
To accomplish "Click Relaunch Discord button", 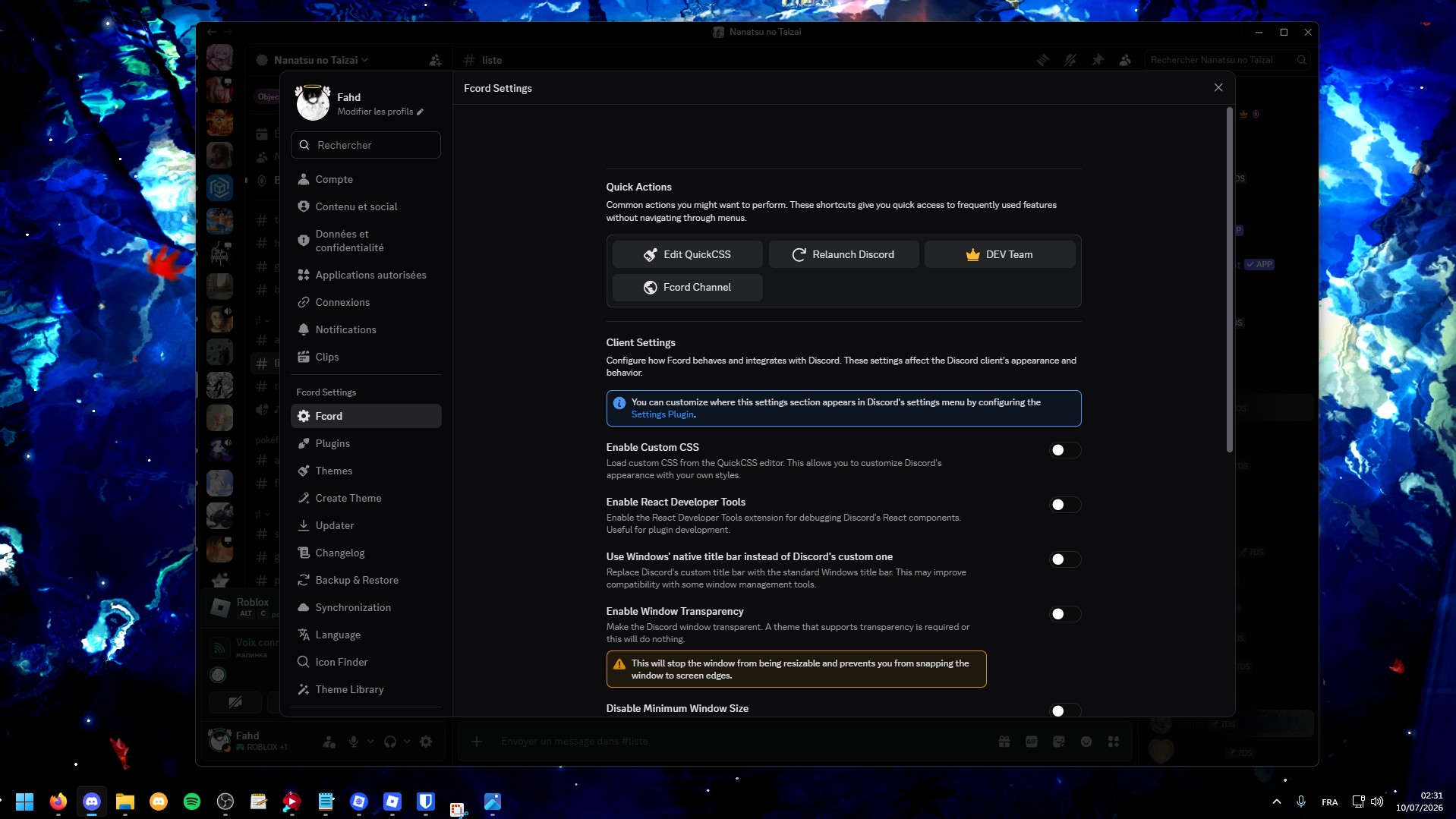I will click(x=843, y=254).
